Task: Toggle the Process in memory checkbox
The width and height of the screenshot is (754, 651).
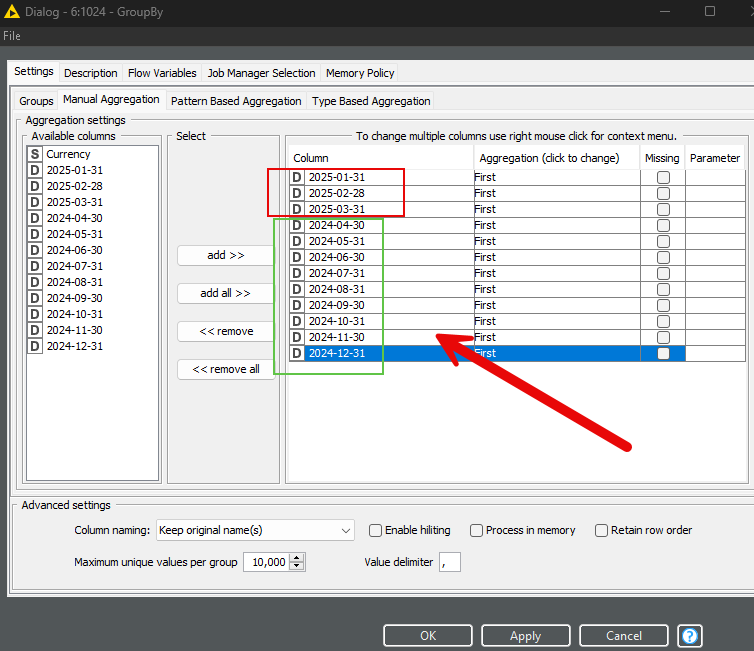Action: pyautogui.click(x=477, y=530)
